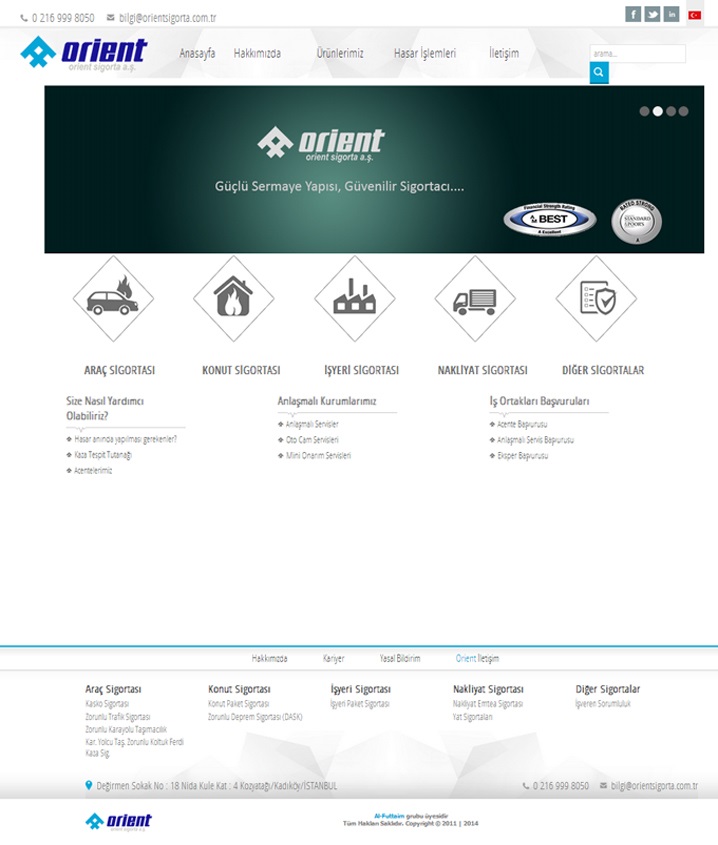Image resolution: width=718 pixels, height=845 pixels.
Task: Jump to the last carousel slide dot
Action: [684, 111]
